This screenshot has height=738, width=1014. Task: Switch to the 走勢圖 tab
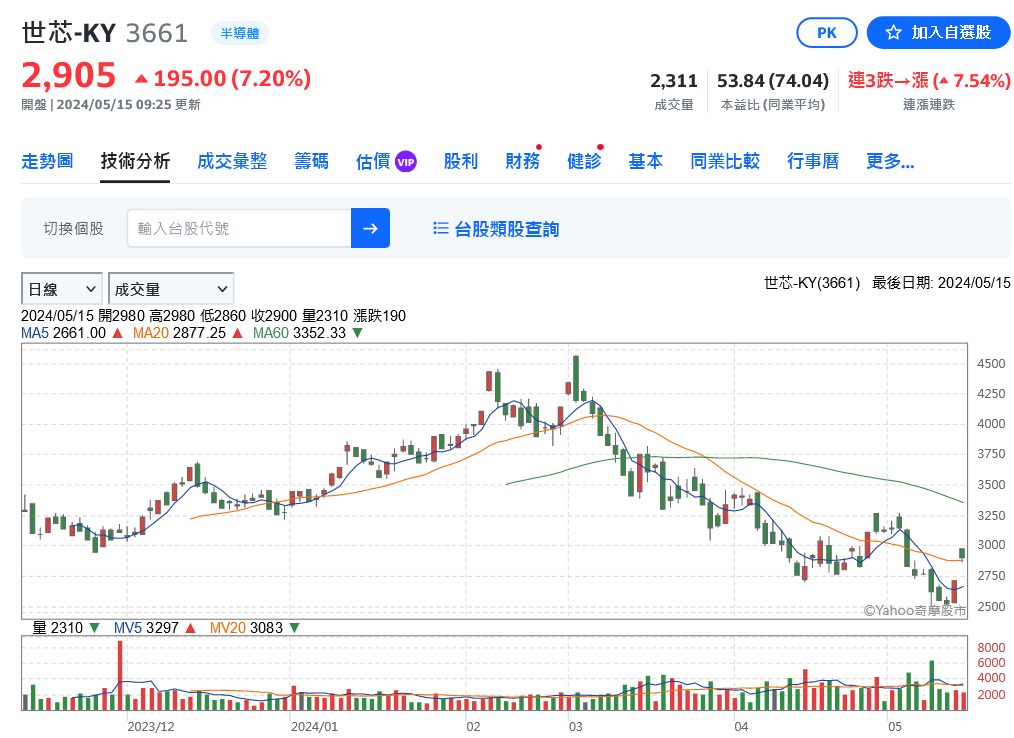(x=47, y=161)
